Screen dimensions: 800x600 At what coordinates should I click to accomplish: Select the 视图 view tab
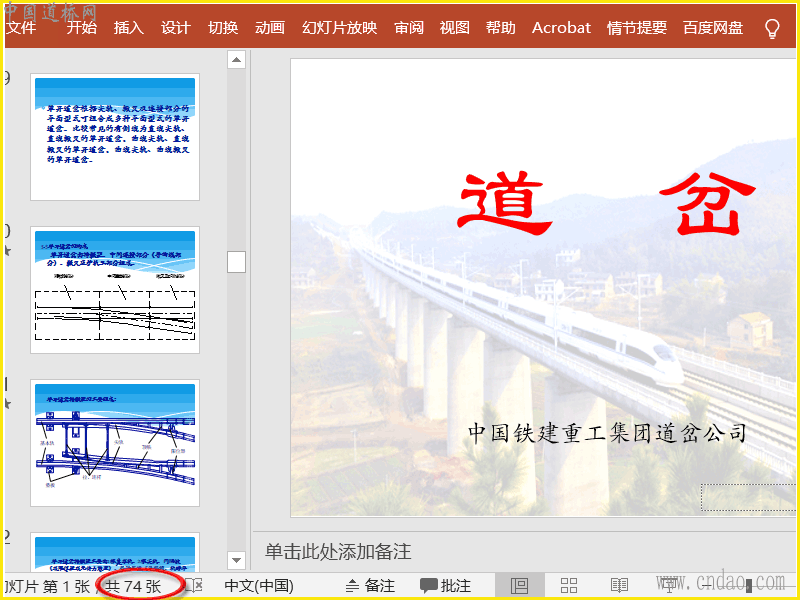point(455,28)
